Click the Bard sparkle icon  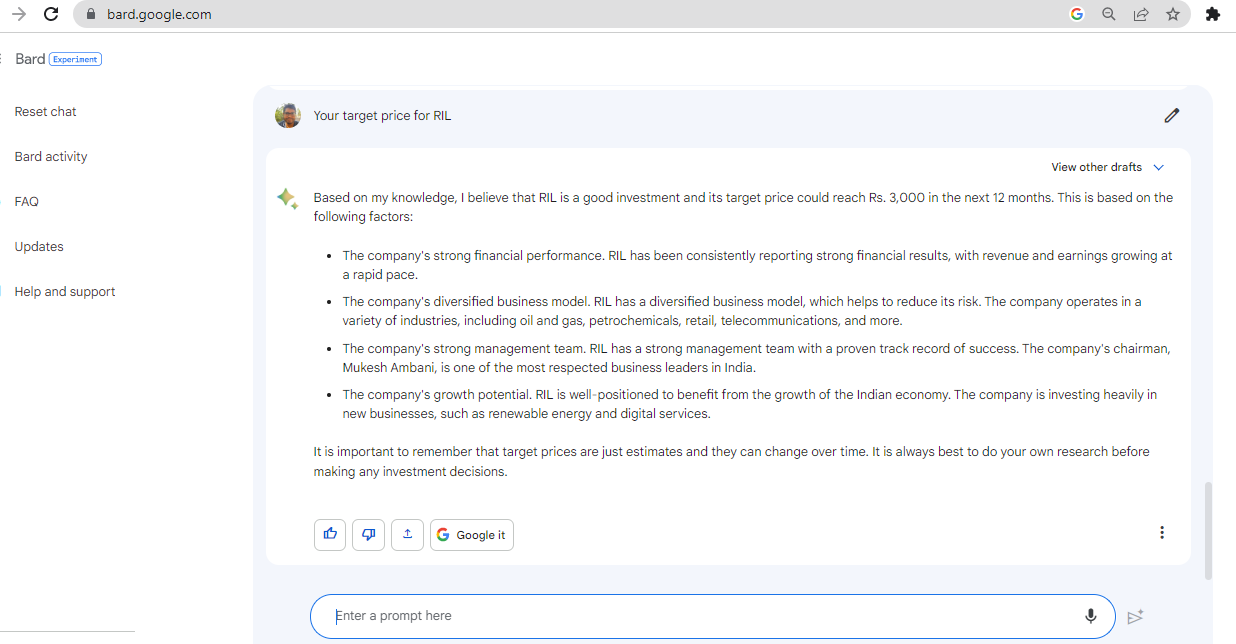tap(287, 199)
